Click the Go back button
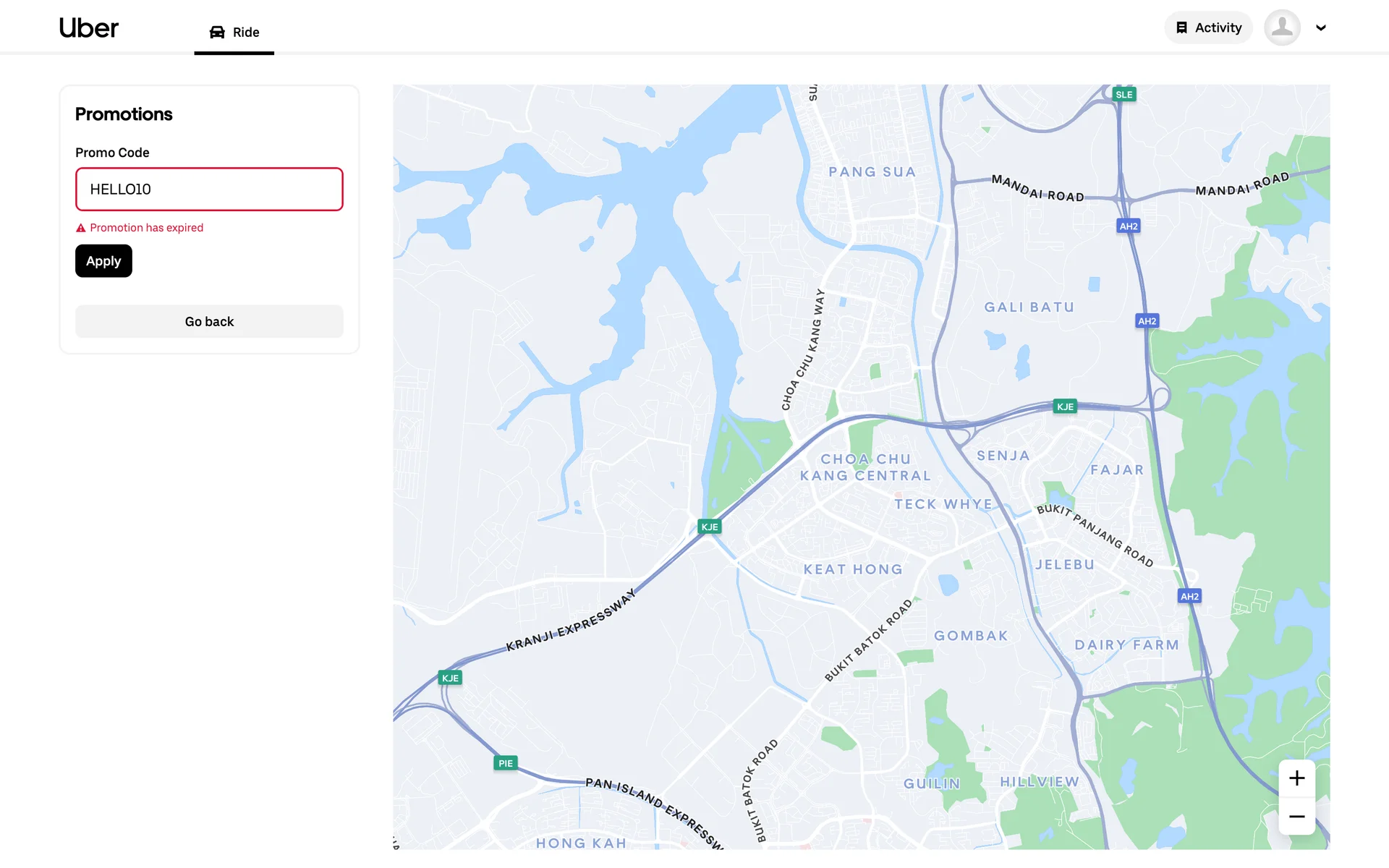This screenshot has width=1389, height=868. point(209,321)
